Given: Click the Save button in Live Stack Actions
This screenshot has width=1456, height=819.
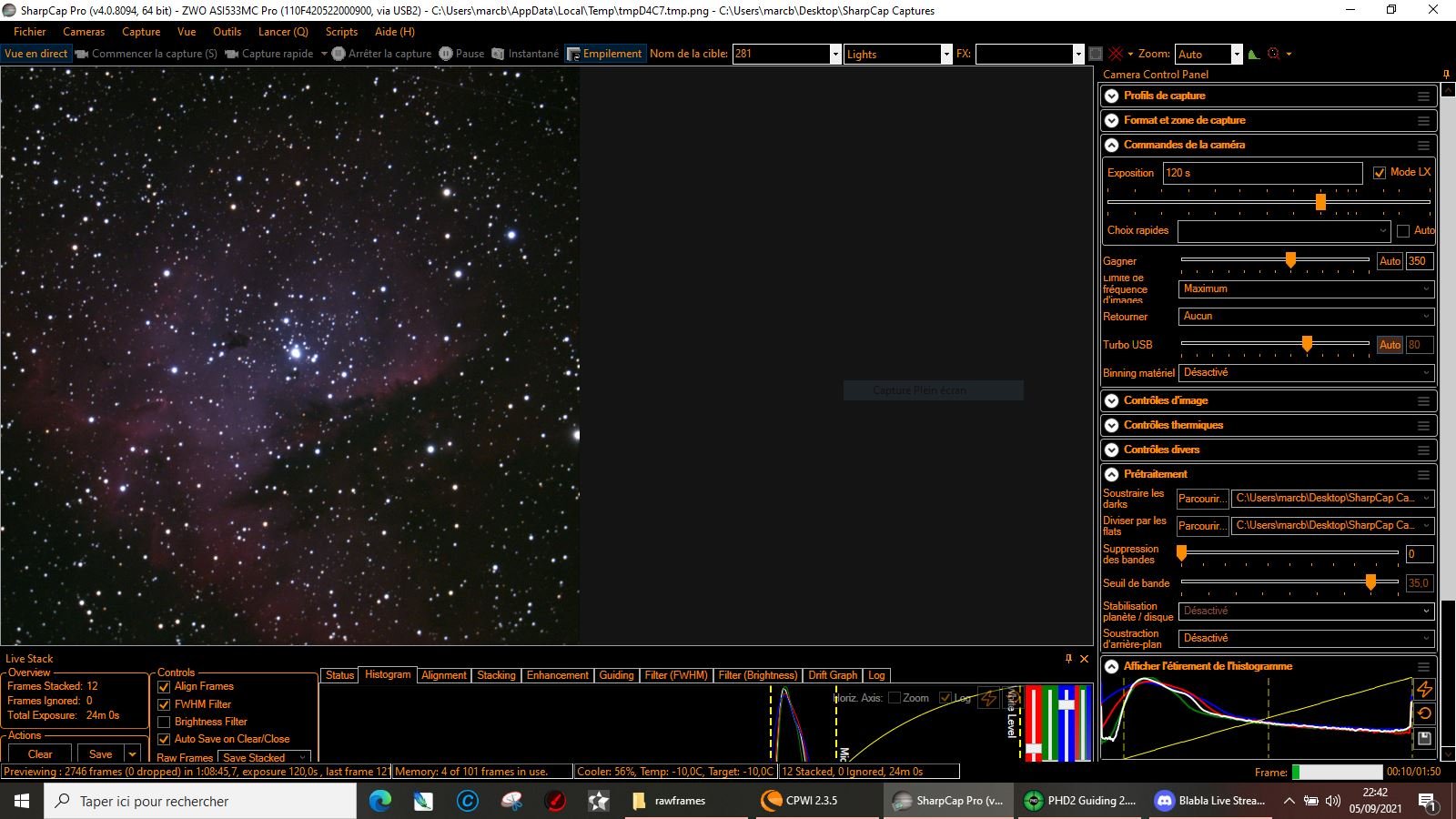Looking at the screenshot, I should 101,753.
